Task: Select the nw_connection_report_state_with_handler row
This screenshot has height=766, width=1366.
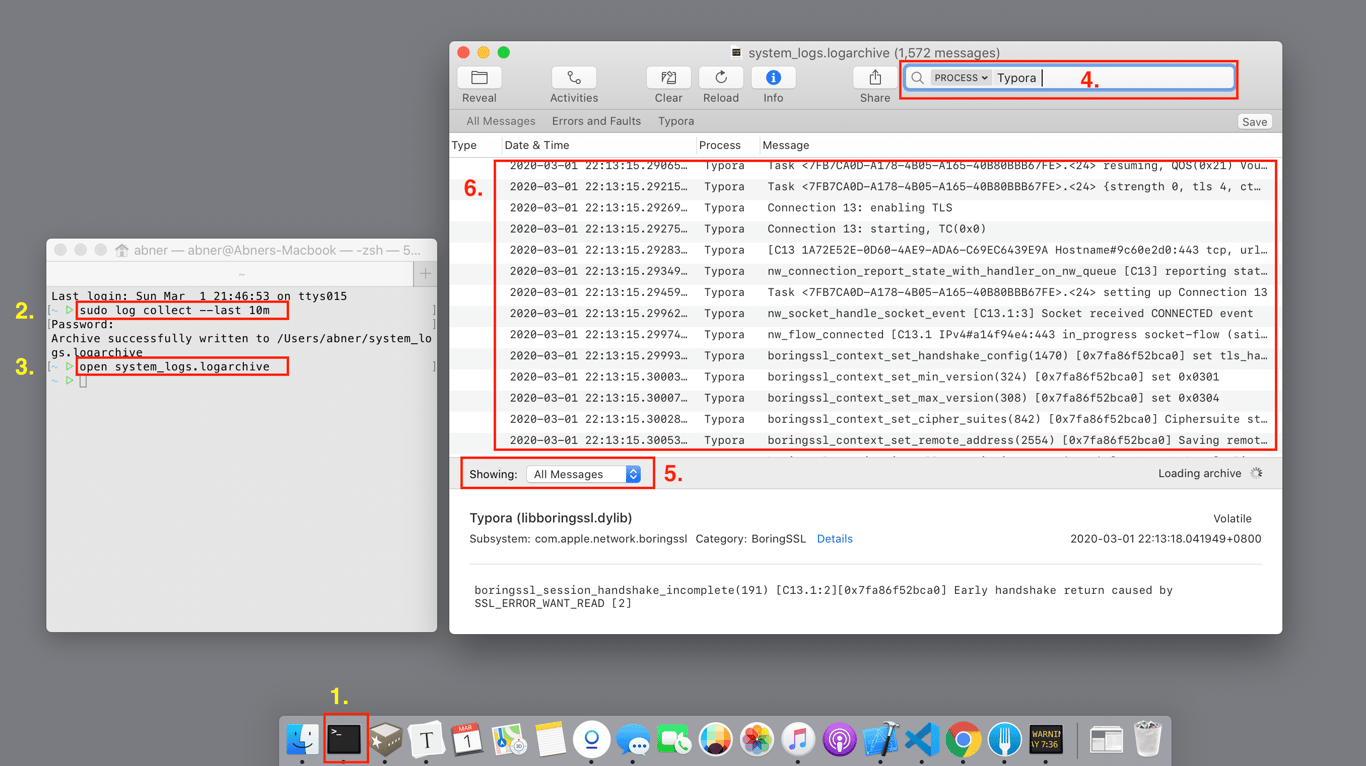Action: [865, 271]
